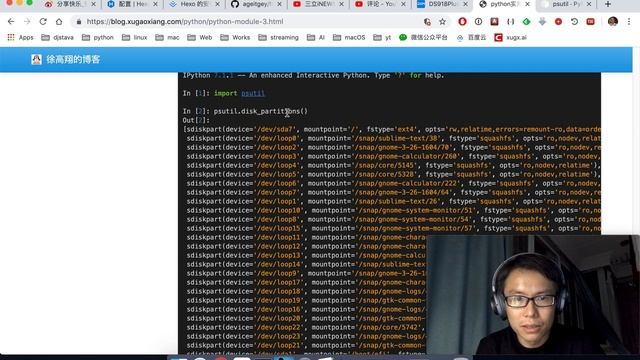Click the '/snap/gnome-system-monitor/51' mountpoint text
Image resolution: width=640 pixels, height=360 pixels.
[416, 210]
